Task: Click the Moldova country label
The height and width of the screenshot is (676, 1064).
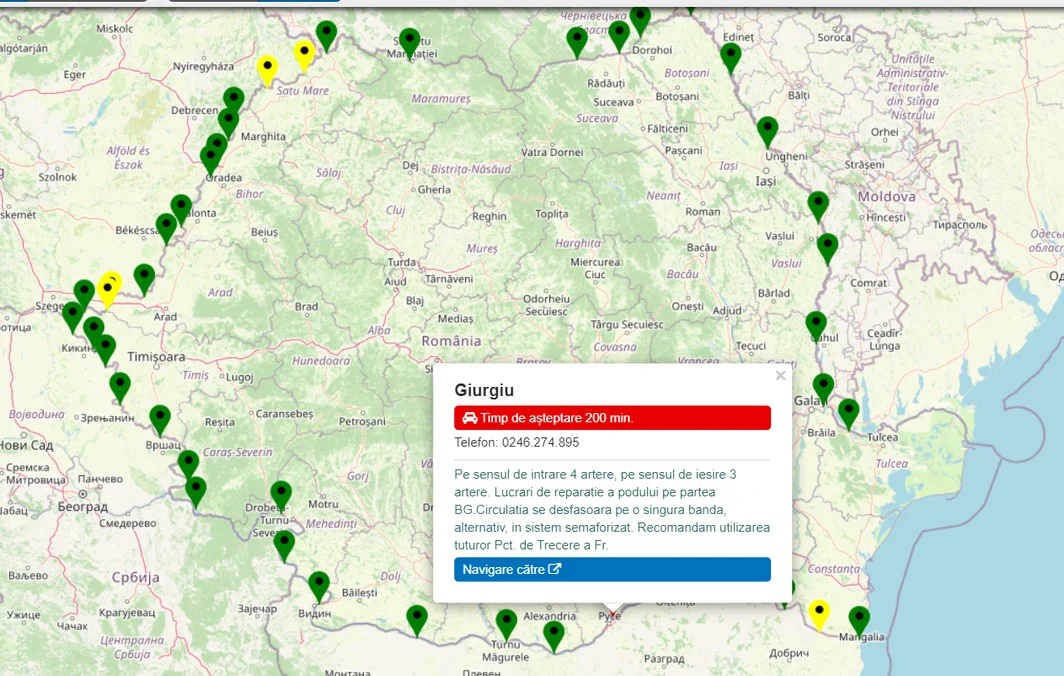Action: coord(886,197)
